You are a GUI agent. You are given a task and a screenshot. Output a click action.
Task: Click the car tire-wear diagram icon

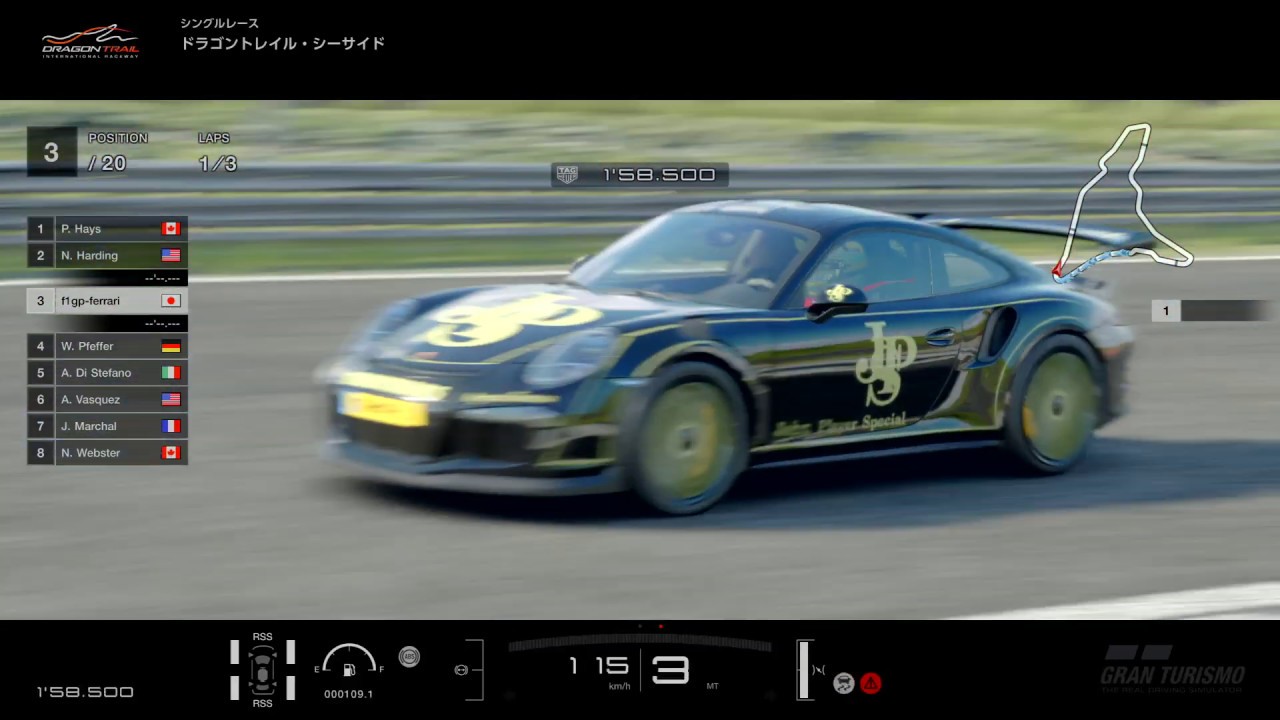coord(263,670)
